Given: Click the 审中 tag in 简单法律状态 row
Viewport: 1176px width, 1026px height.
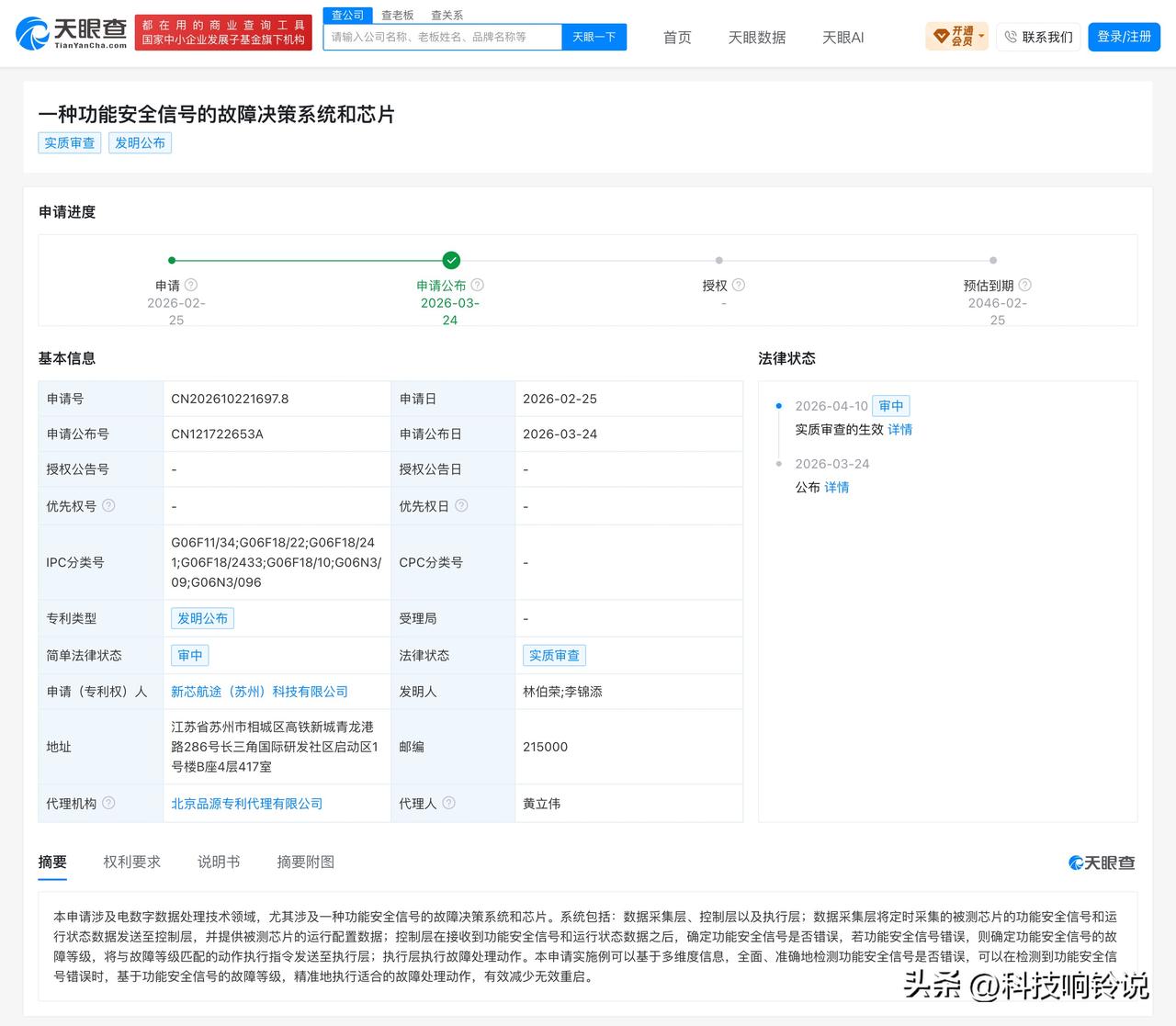Looking at the screenshot, I should tap(190, 655).
